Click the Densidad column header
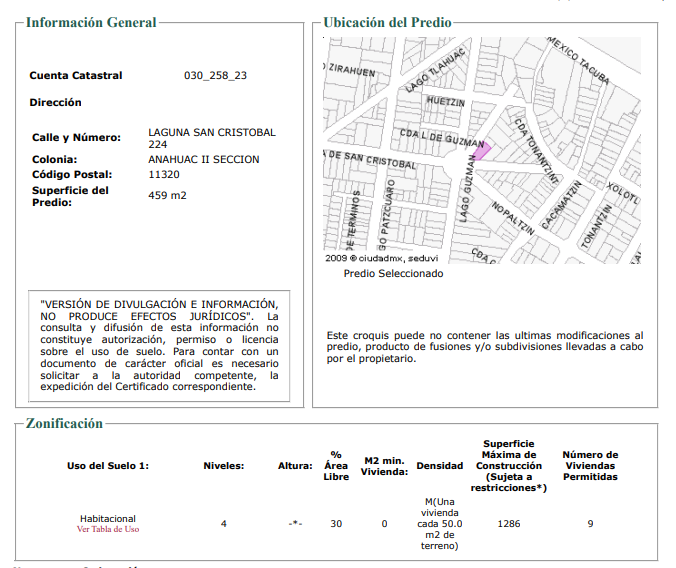This screenshot has width=676, height=568. pos(440,466)
